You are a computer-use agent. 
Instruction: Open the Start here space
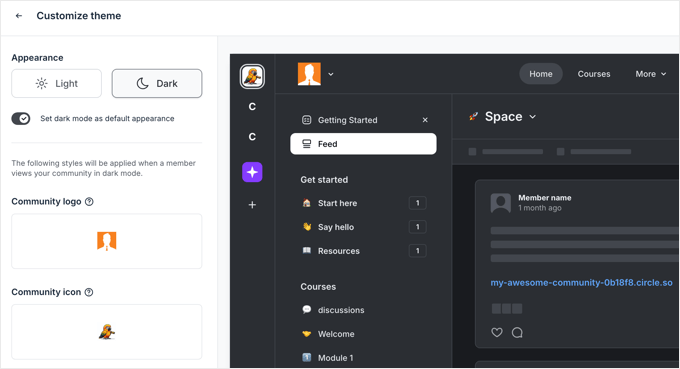[x=337, y=203]
